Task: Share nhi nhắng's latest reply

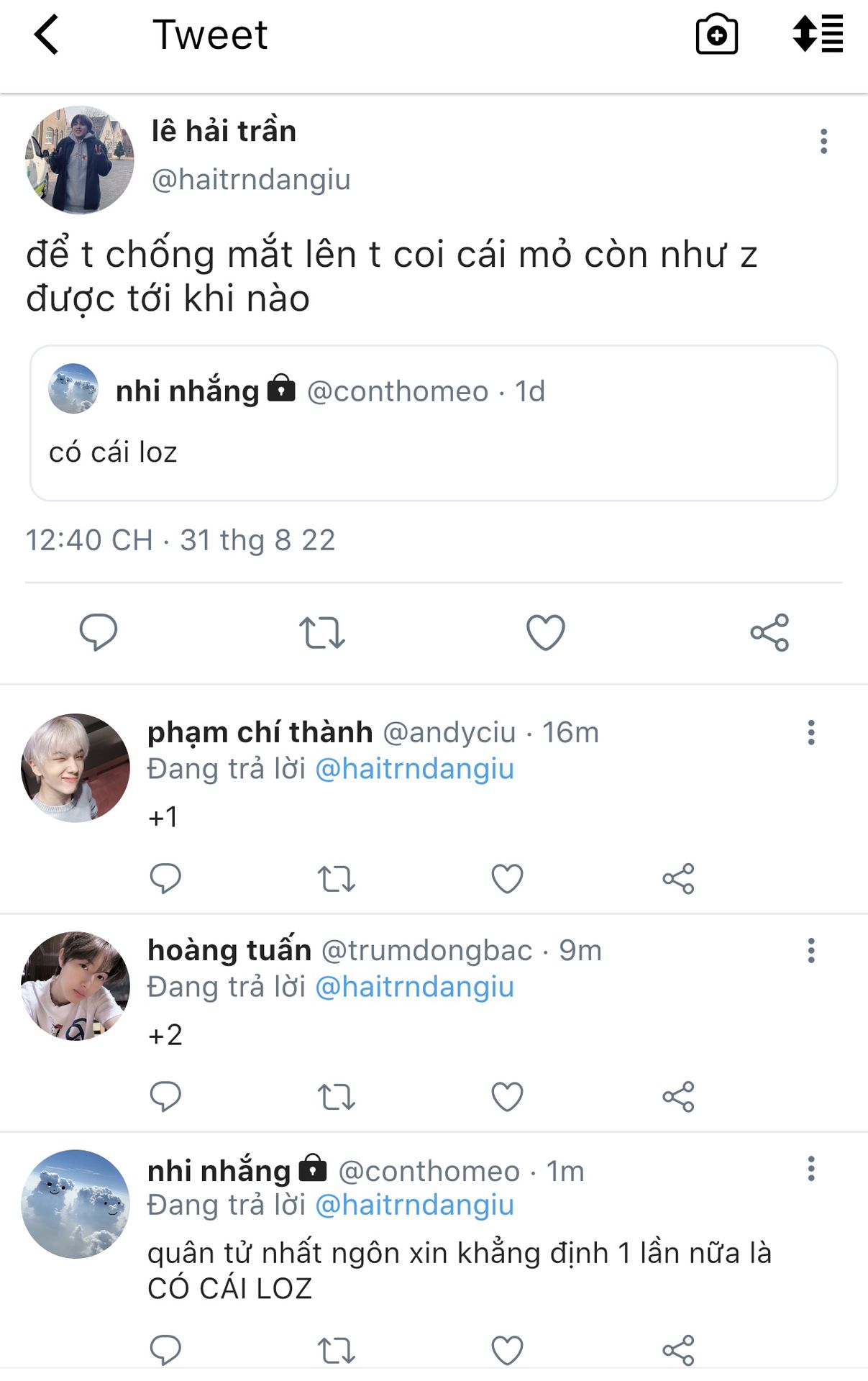Action: (678, 1350)
